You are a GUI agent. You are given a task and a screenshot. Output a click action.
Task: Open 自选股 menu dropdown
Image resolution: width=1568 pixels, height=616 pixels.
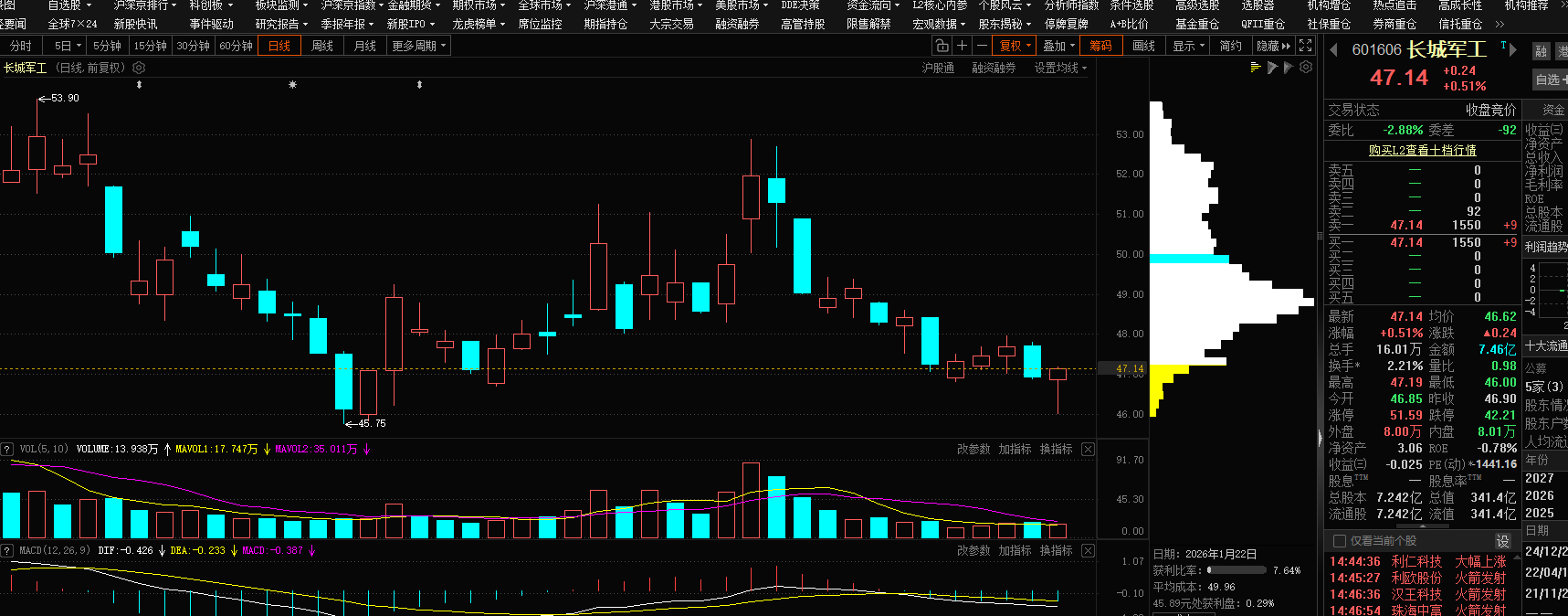point(69,5)
